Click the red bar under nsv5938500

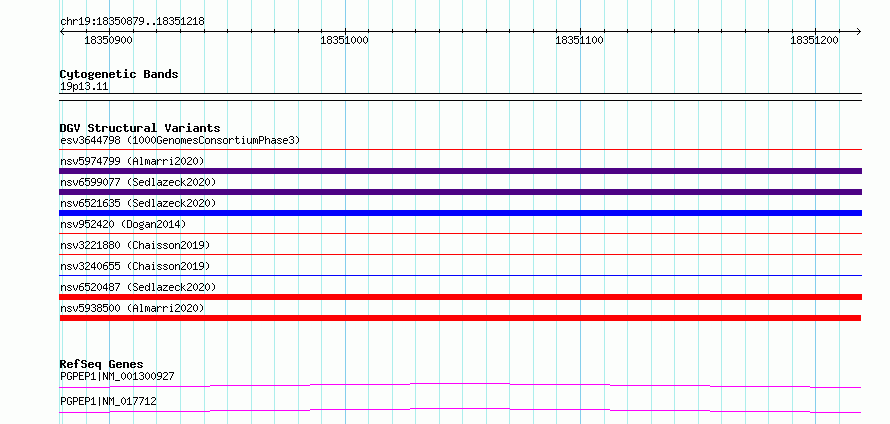click(x=460, y=318)
